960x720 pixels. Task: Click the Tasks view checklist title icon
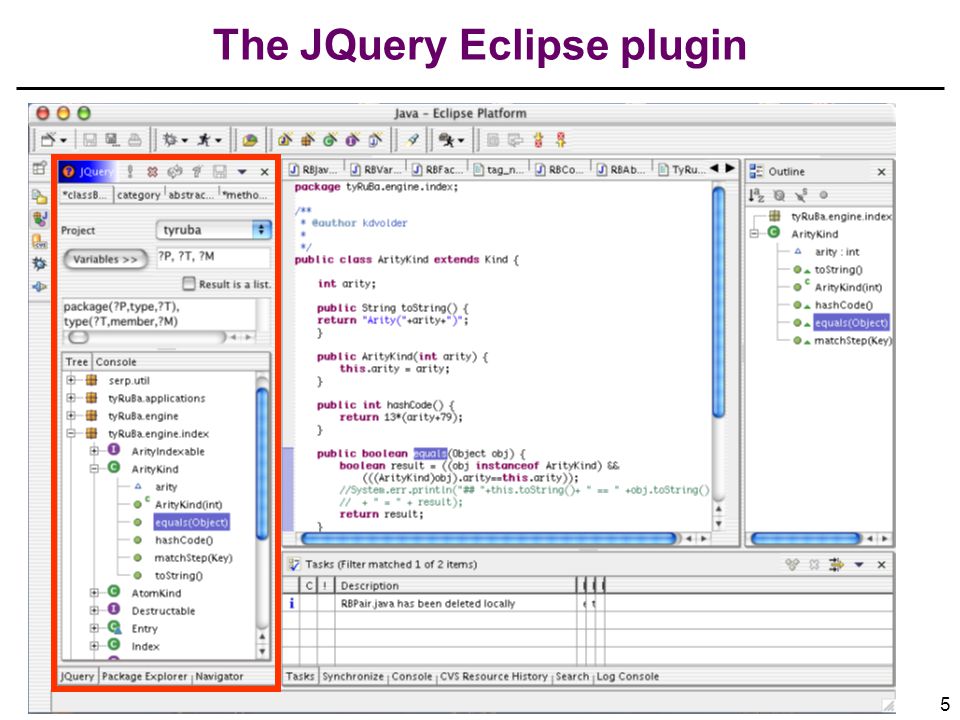point(294,564)
